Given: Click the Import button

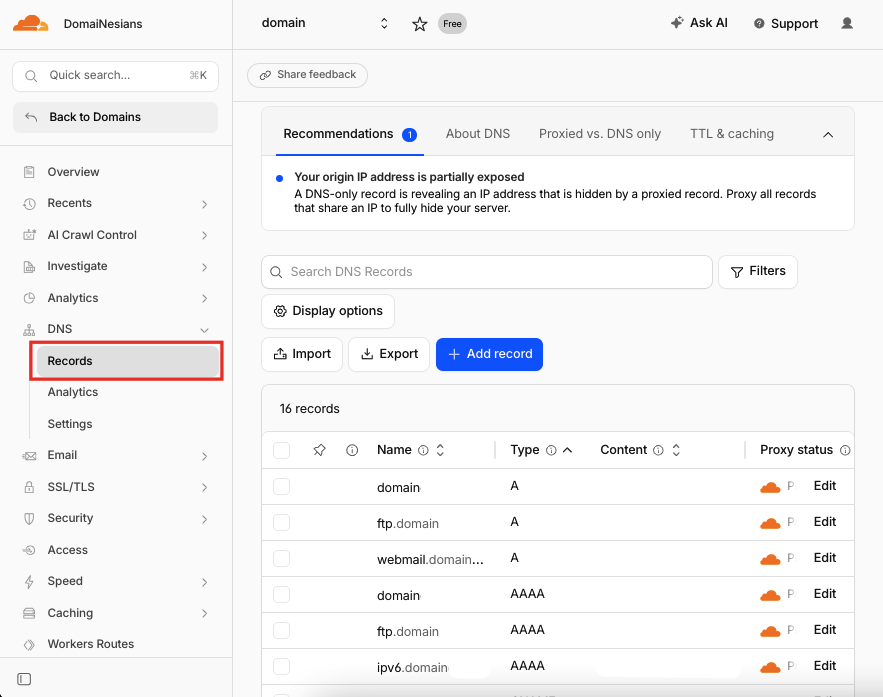Looking at the screenshot, I should point(302,354).
